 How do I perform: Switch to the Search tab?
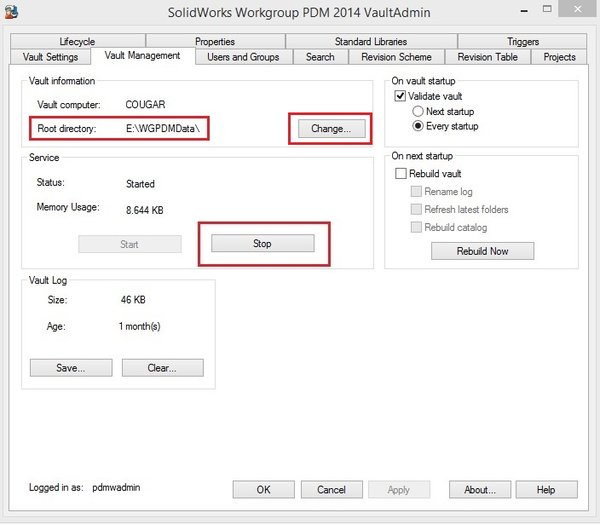(x=320, y=57)
